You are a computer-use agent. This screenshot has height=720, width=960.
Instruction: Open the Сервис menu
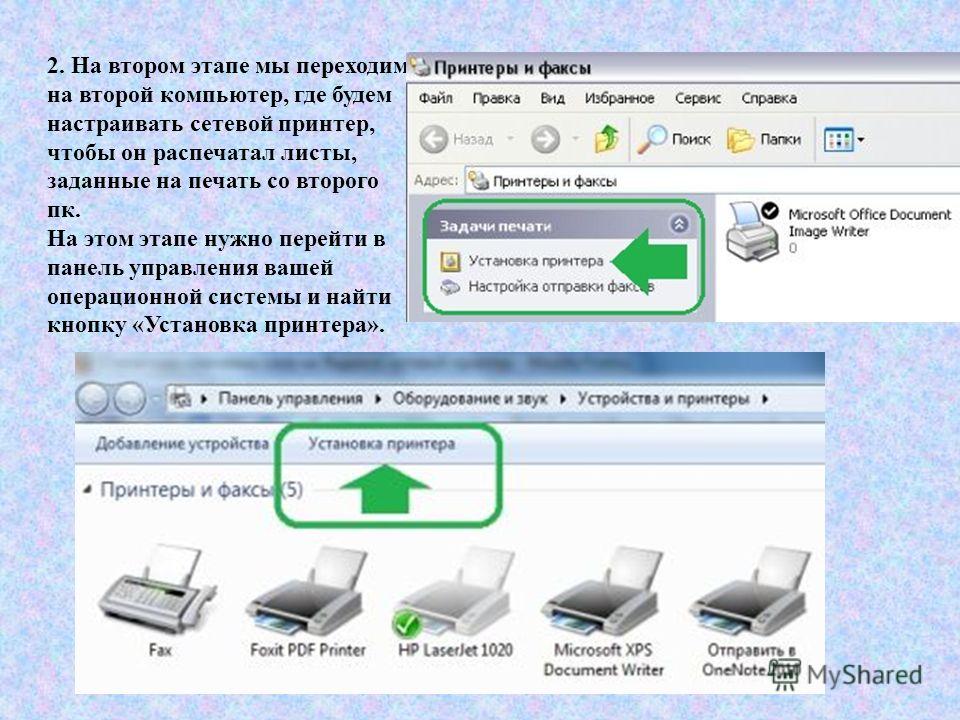(697, 99)
